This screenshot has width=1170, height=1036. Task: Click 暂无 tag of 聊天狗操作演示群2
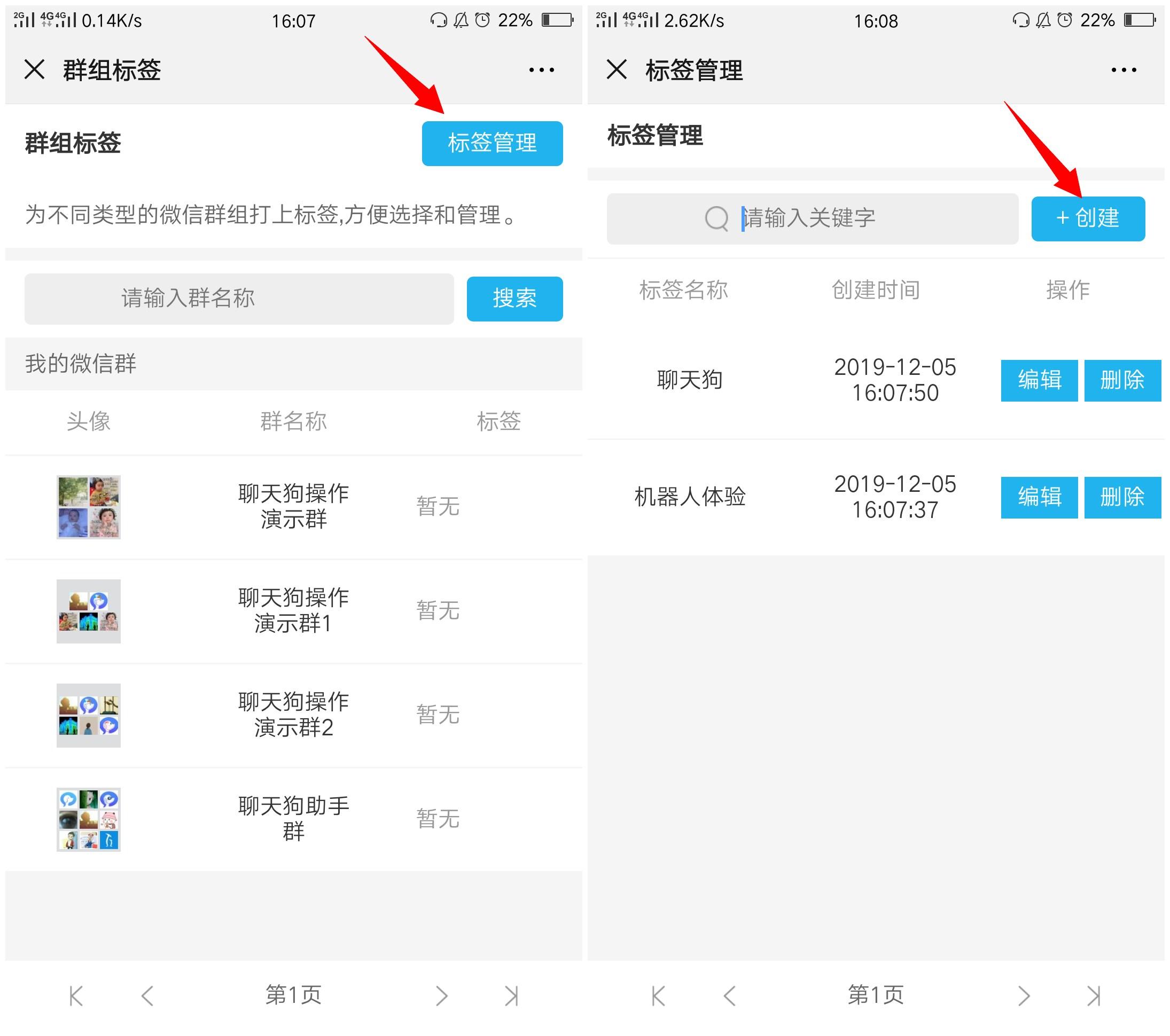(438, 715)
